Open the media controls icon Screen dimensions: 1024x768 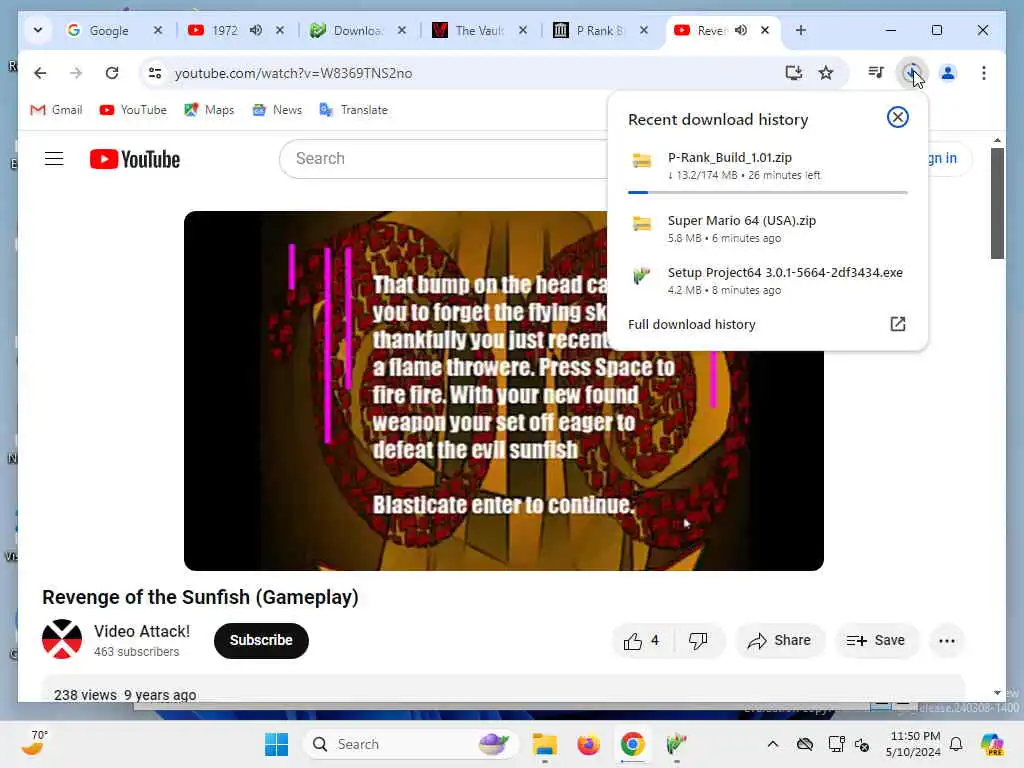click(876, 72)
